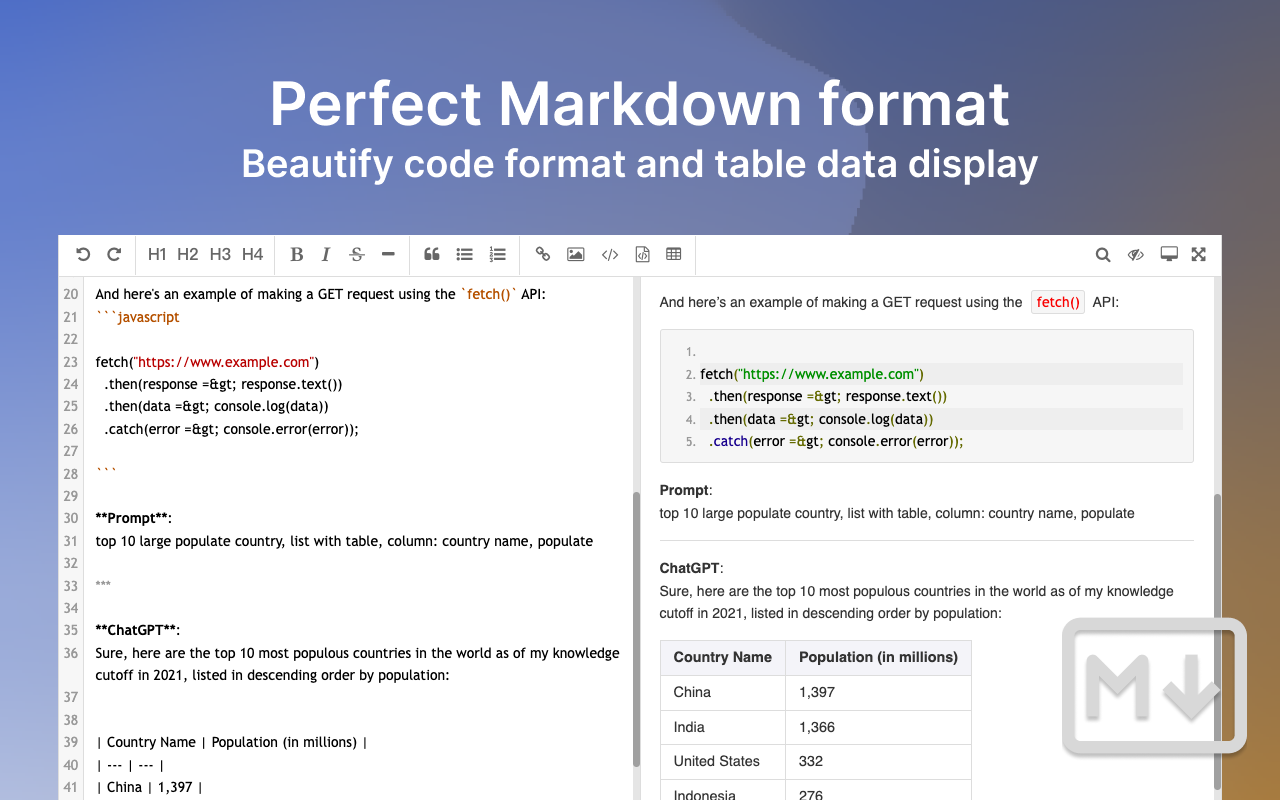
Task: Click the Prompt heading in preview
Action: pos(686,490)
